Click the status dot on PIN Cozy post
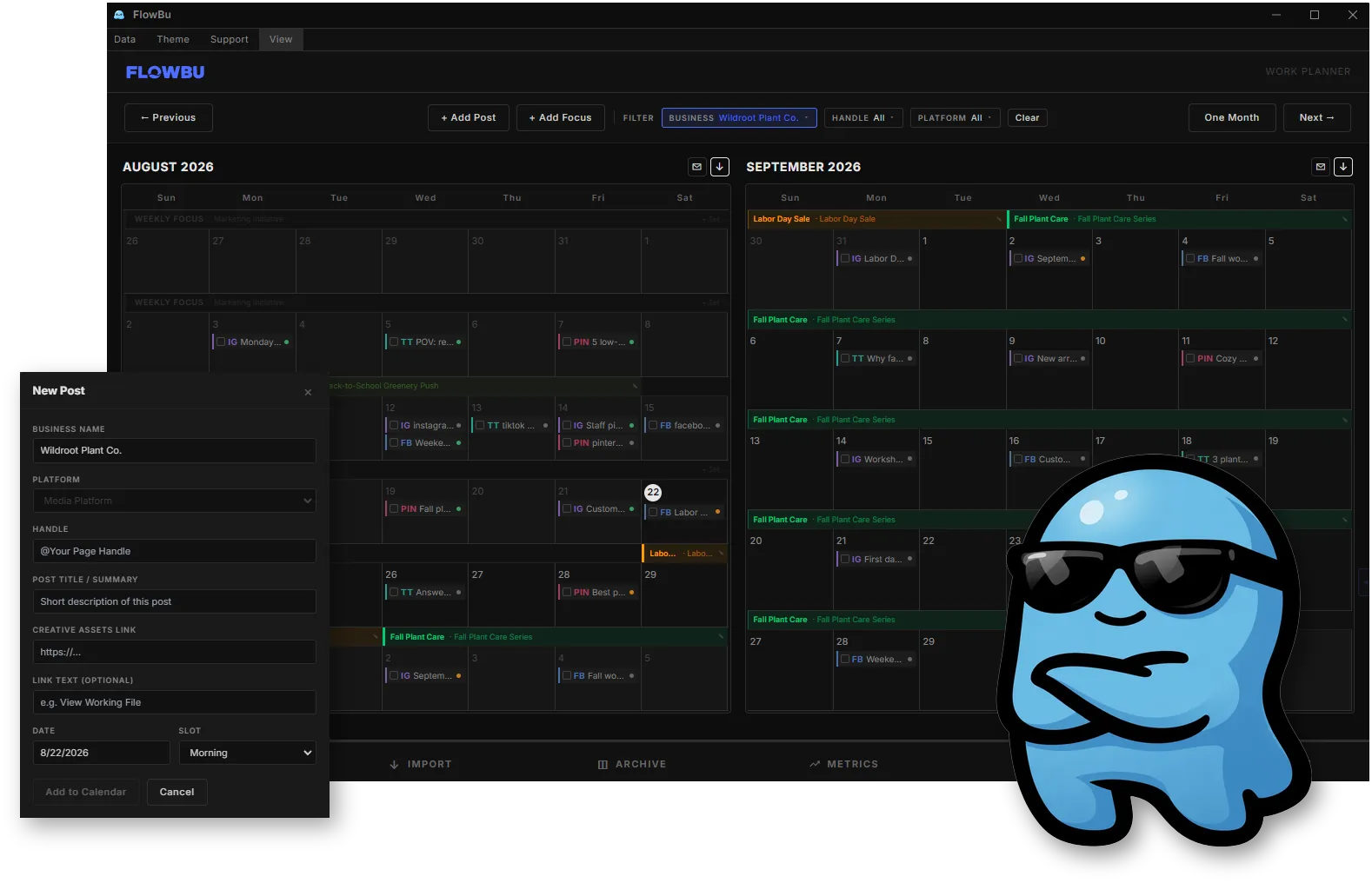Screen dimensions: 1372x883 [1255, 359]
